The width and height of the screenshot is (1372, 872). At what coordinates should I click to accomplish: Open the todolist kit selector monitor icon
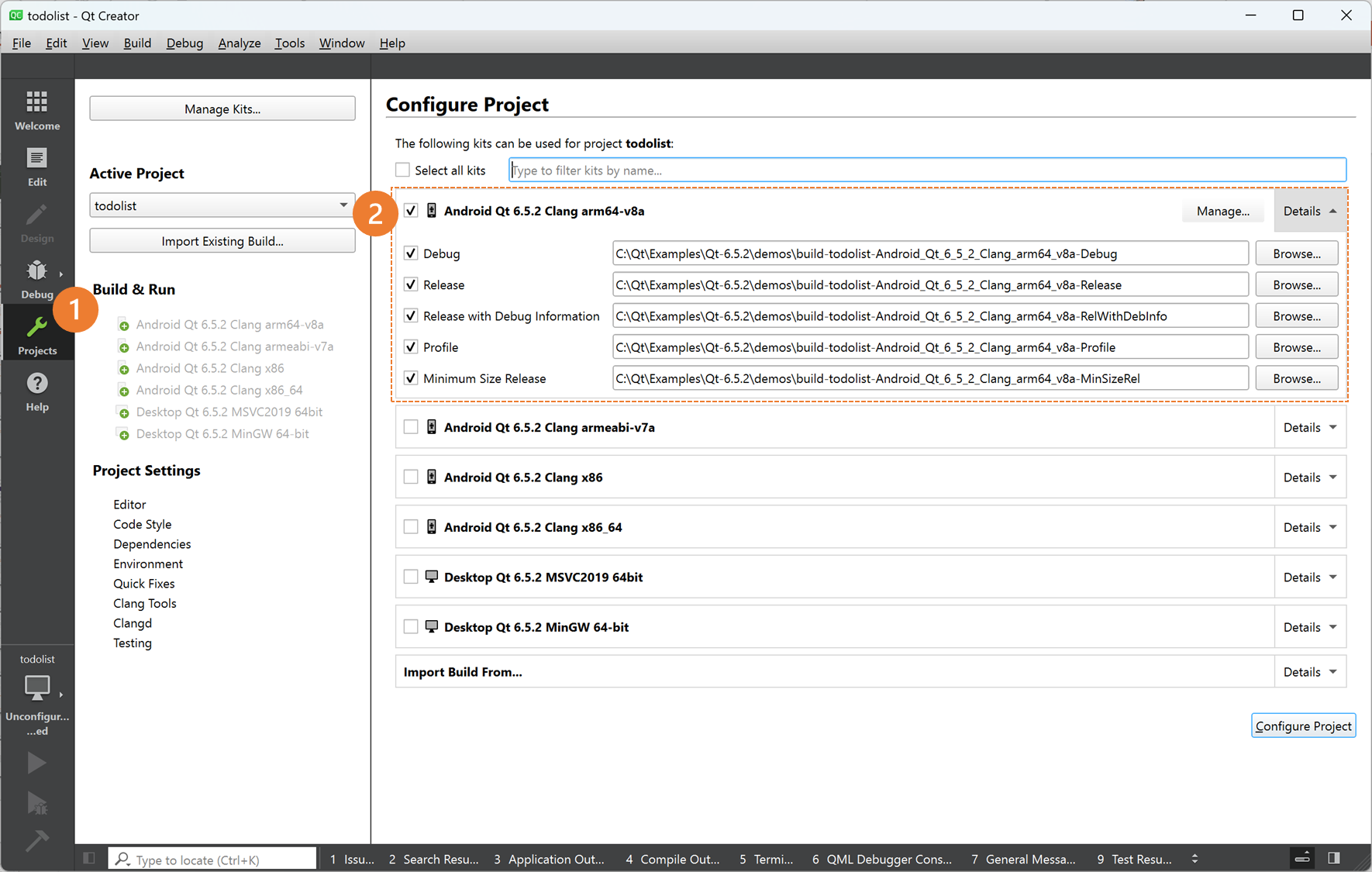pyautogui.click(x=37, y=688)
